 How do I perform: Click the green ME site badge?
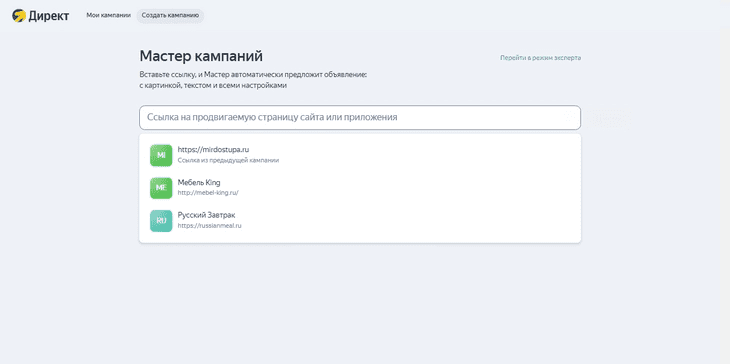click(161, 188)
